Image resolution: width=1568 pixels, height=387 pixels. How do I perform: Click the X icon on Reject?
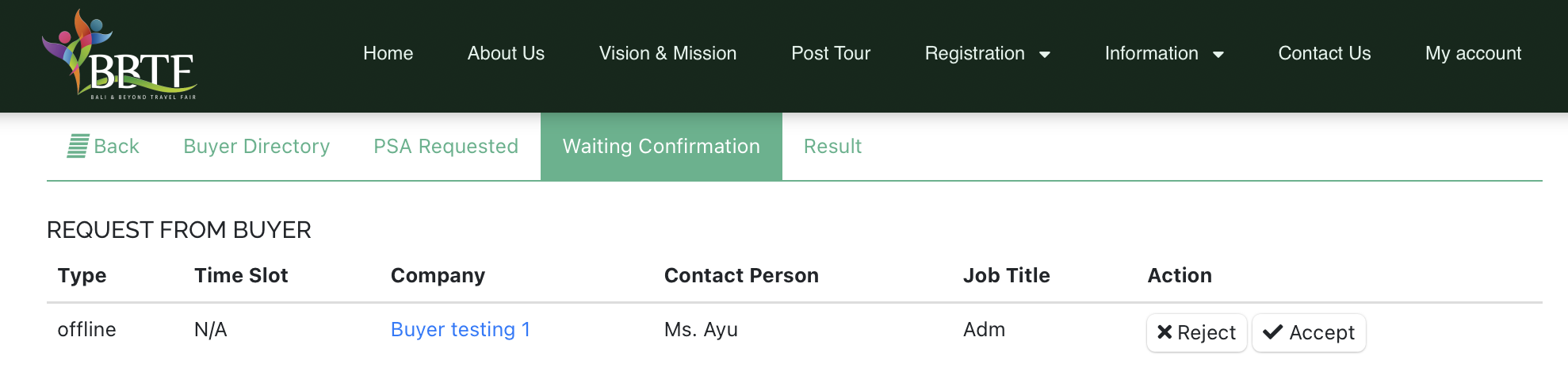[1165, 332]
